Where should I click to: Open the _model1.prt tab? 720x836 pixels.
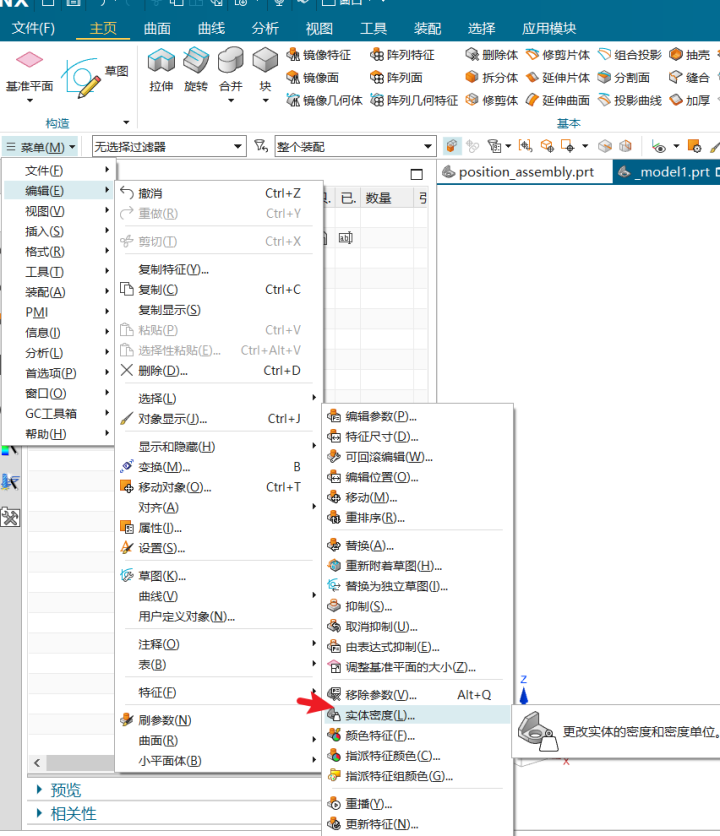(667, 172)
